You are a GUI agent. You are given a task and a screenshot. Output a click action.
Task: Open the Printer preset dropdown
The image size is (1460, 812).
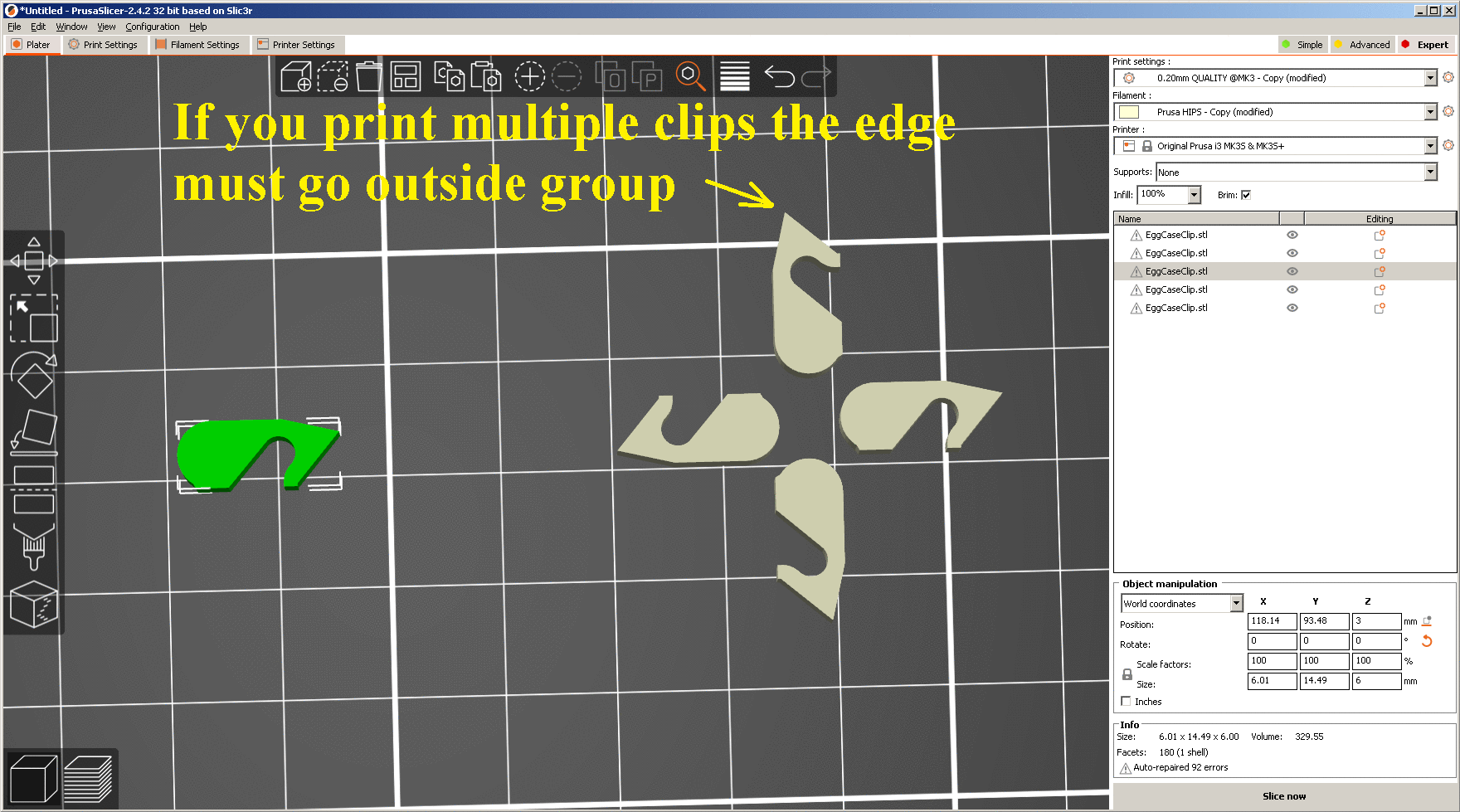[x=1430, y=146]
